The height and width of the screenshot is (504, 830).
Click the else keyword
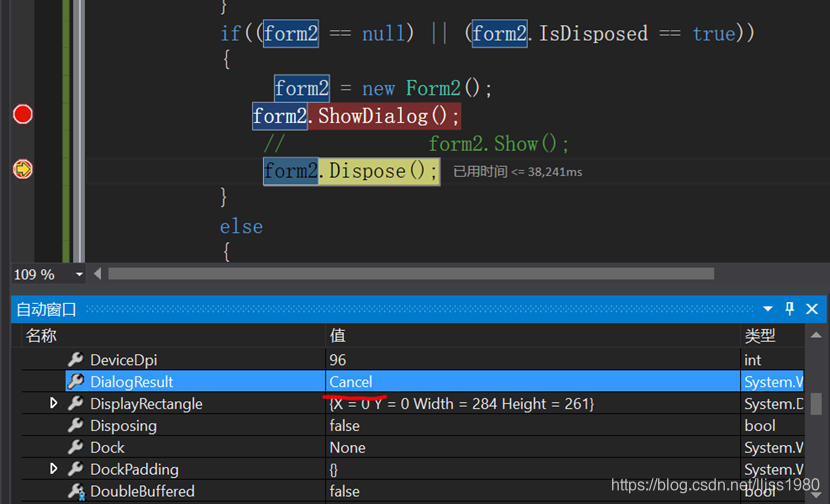tap(241, 227)
